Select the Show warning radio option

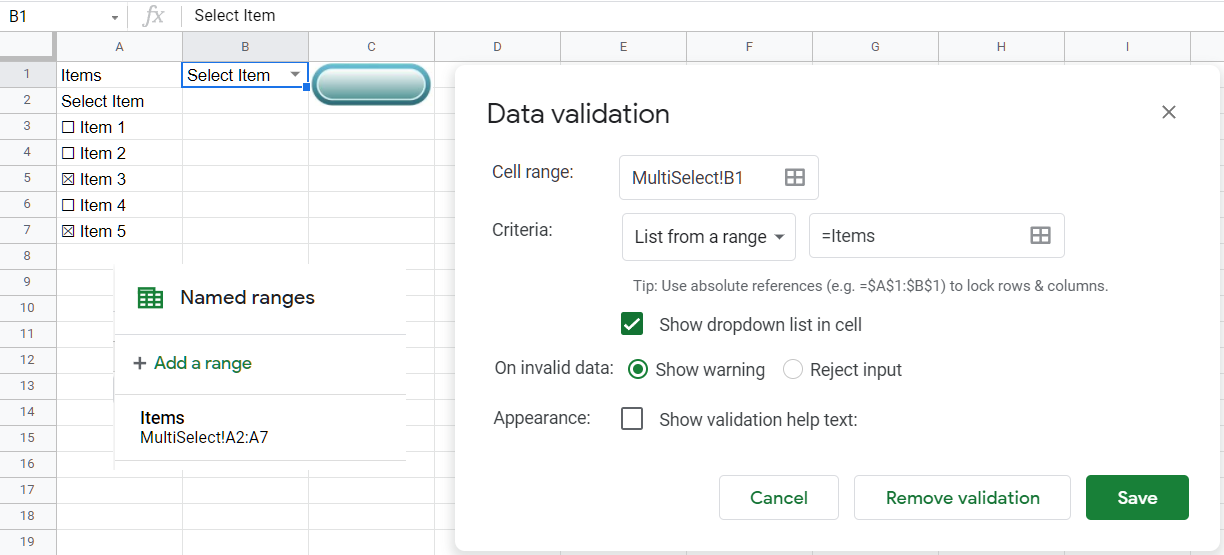[638, 370]
